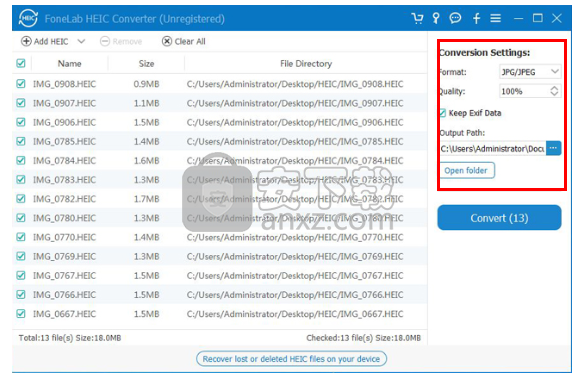Viewport: 581px width, 388px height.
Task: Toggle Keep Exif Data checkbox
Action: pyautogui.click(x=443, y=113)
